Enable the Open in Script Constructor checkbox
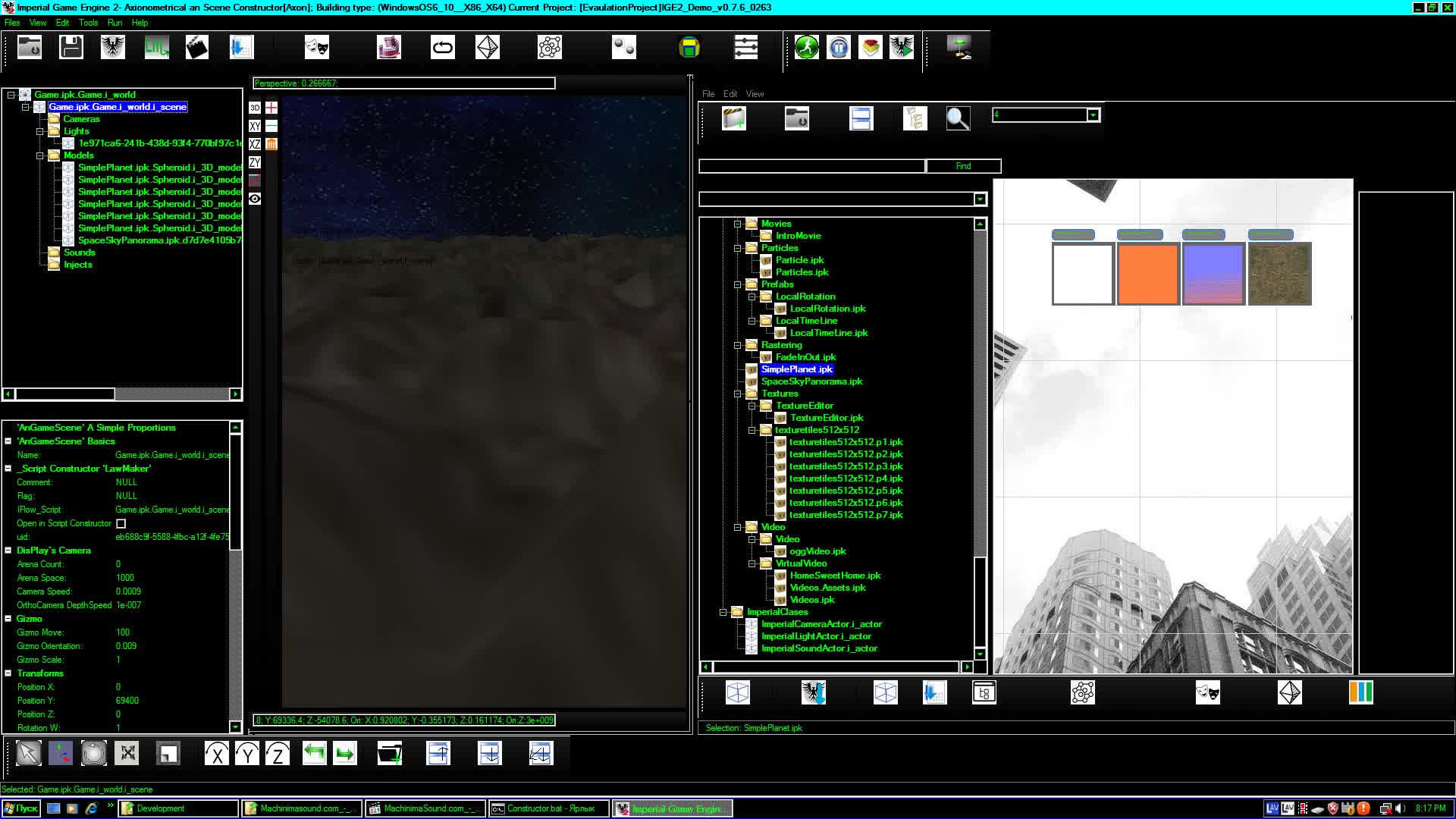Screen dimensions: 1456x819 click(x=122, y=523)
